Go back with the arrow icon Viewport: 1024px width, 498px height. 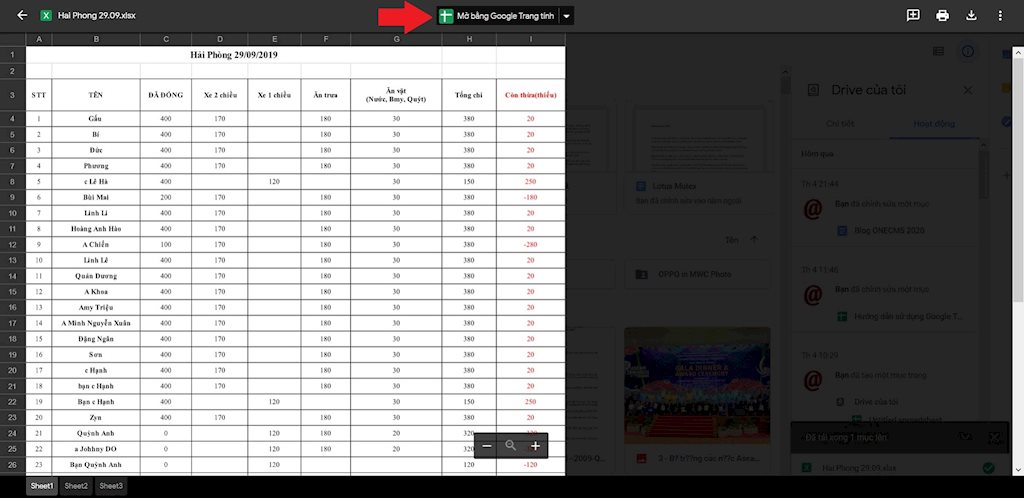[22, 15]
